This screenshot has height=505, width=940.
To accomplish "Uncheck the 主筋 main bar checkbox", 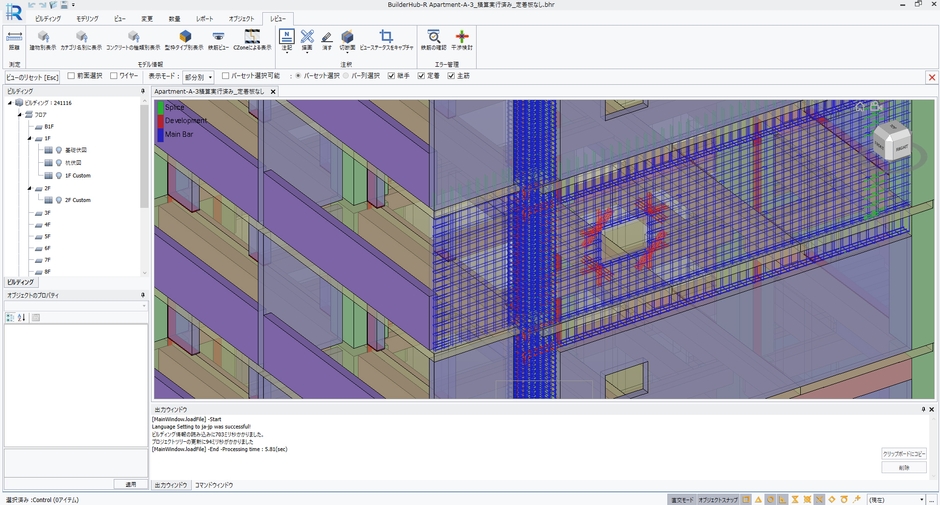I will (x=451, y=76).
